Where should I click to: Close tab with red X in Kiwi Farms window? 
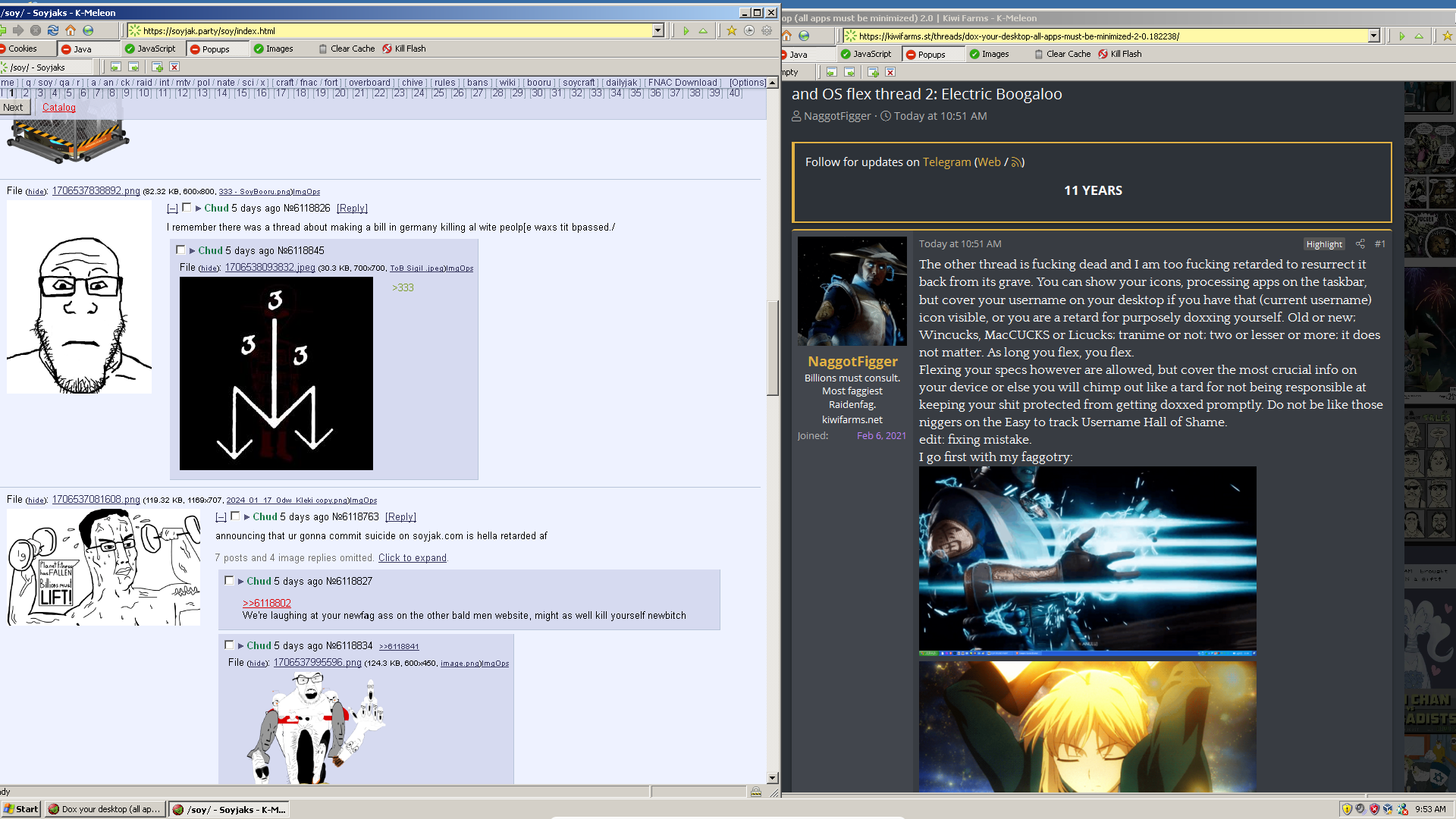(890, 72)
